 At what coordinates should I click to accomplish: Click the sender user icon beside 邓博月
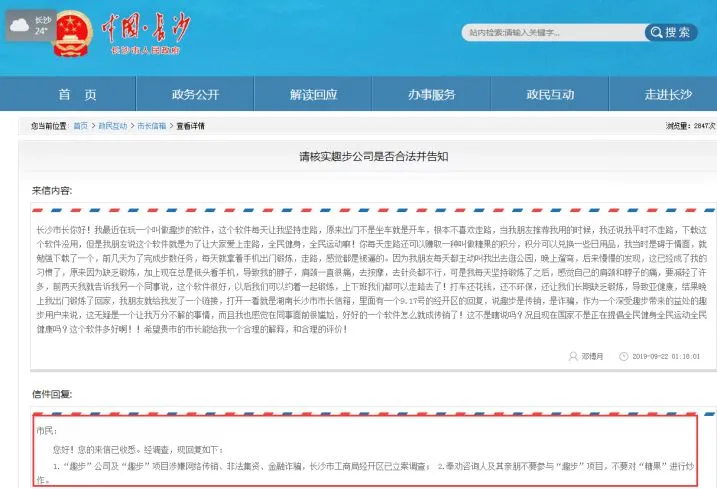(573, 356)
